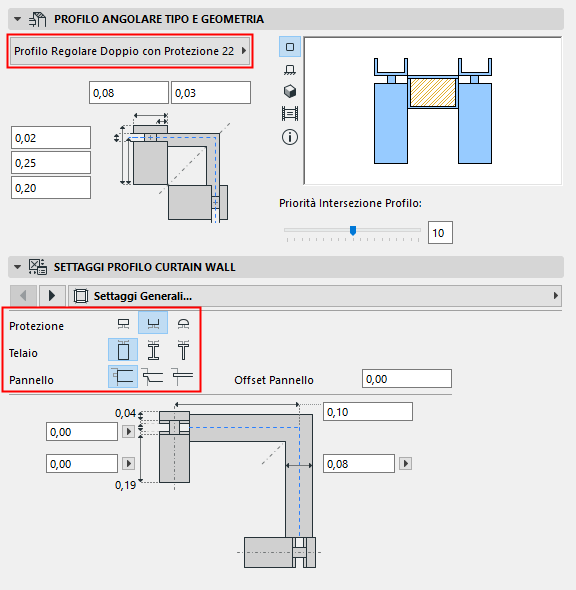The image size is (576, 590).
Task: Click the curtain wall settings icon in the header
Action: [x=38, y=267]
